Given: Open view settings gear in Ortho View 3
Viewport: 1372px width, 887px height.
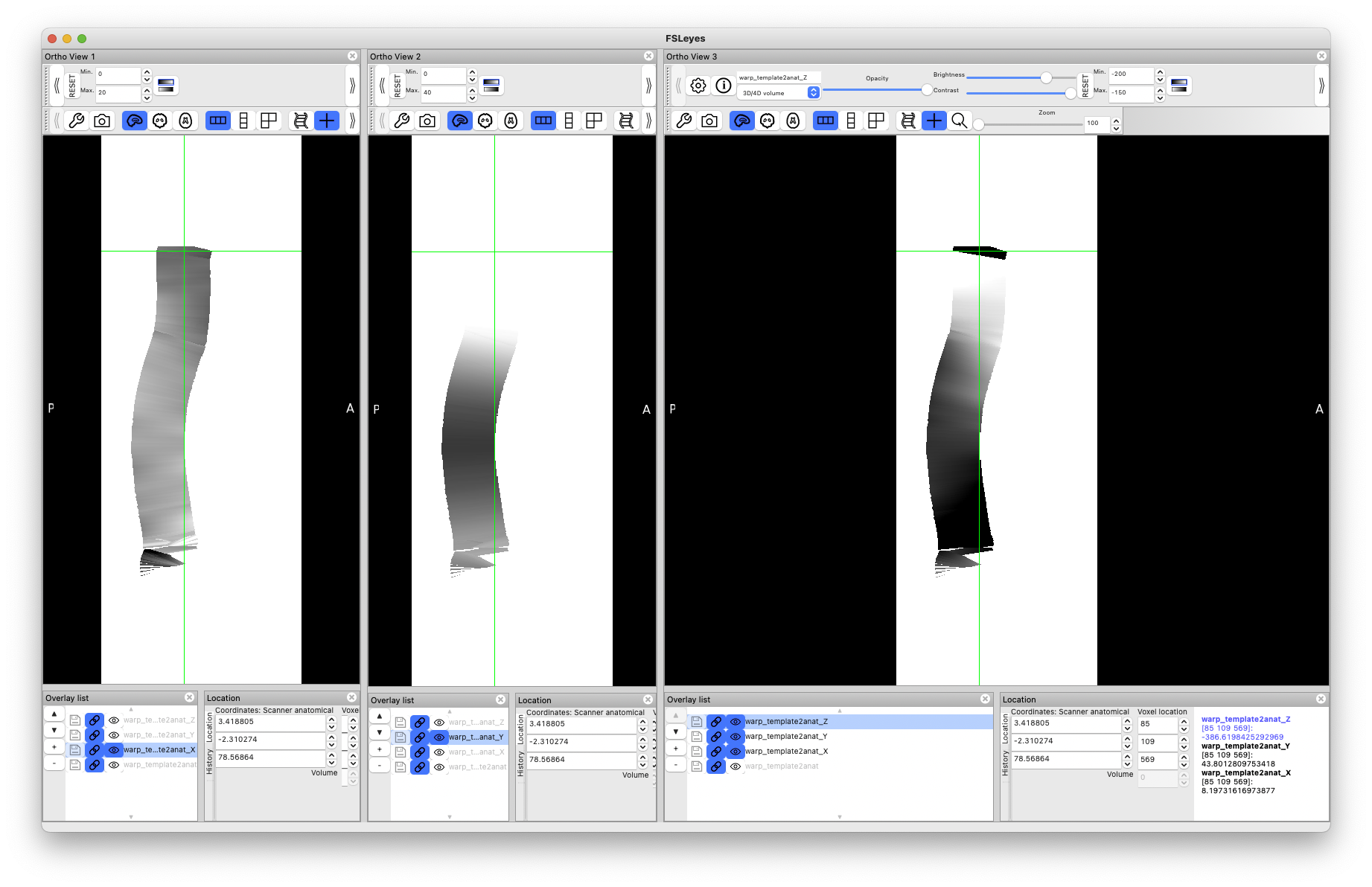Looking at the screenshot, I should click(x=698, y=85).
